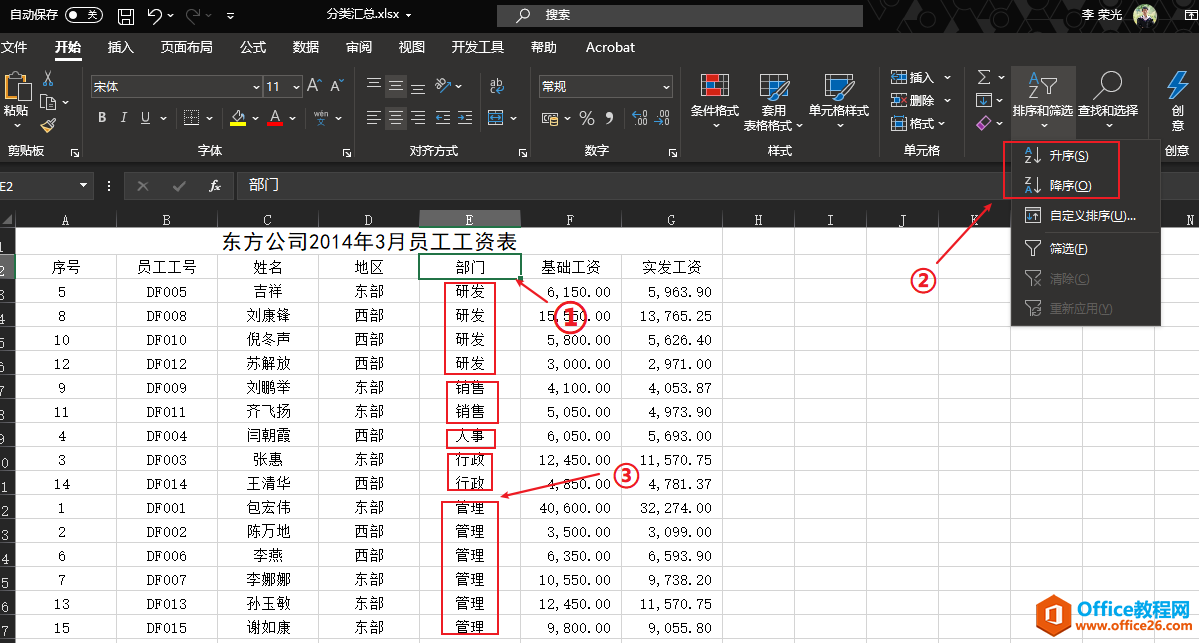
Task: Toggle Bold formatting
Action: coord(102,118)
